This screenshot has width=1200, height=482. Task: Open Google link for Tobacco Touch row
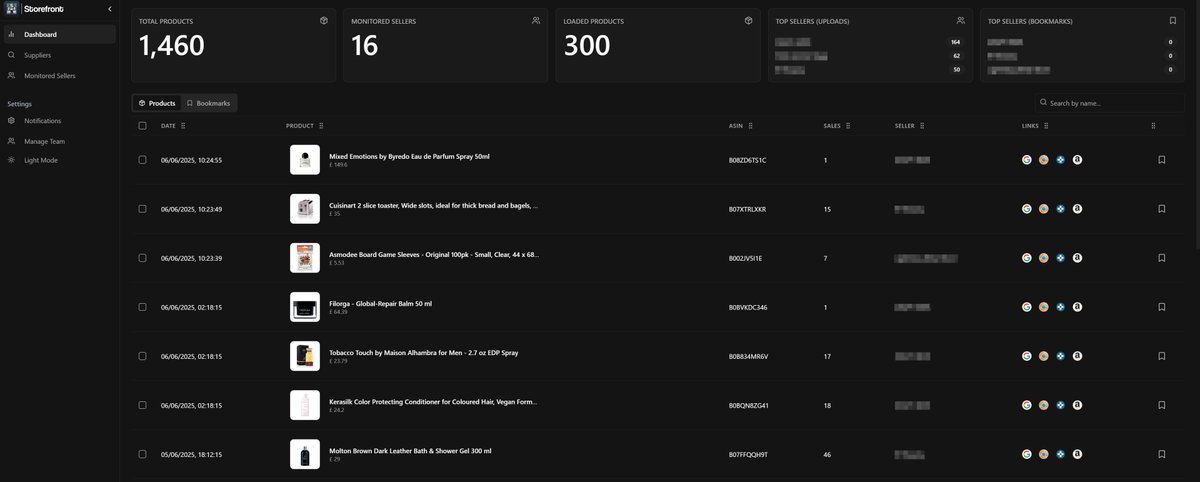click(x=1026, y=356)
